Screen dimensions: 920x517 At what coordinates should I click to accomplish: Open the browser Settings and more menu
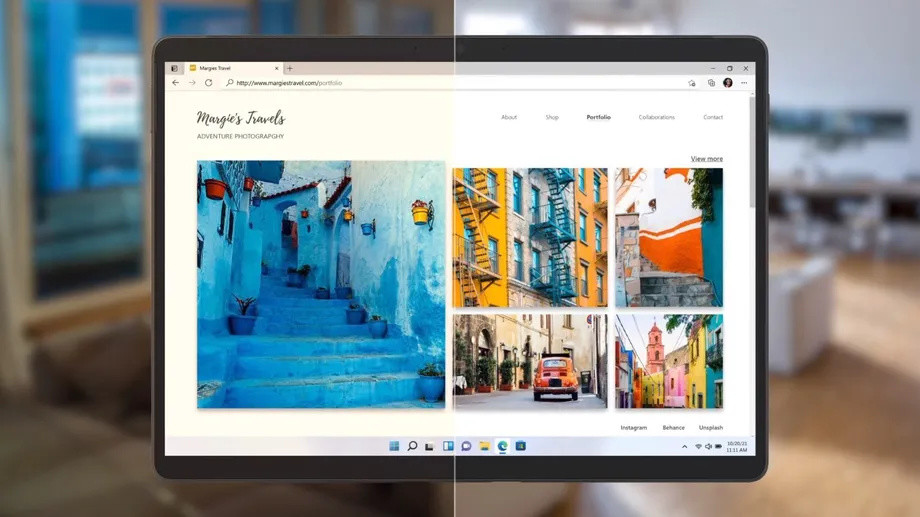tap(744, 83)
